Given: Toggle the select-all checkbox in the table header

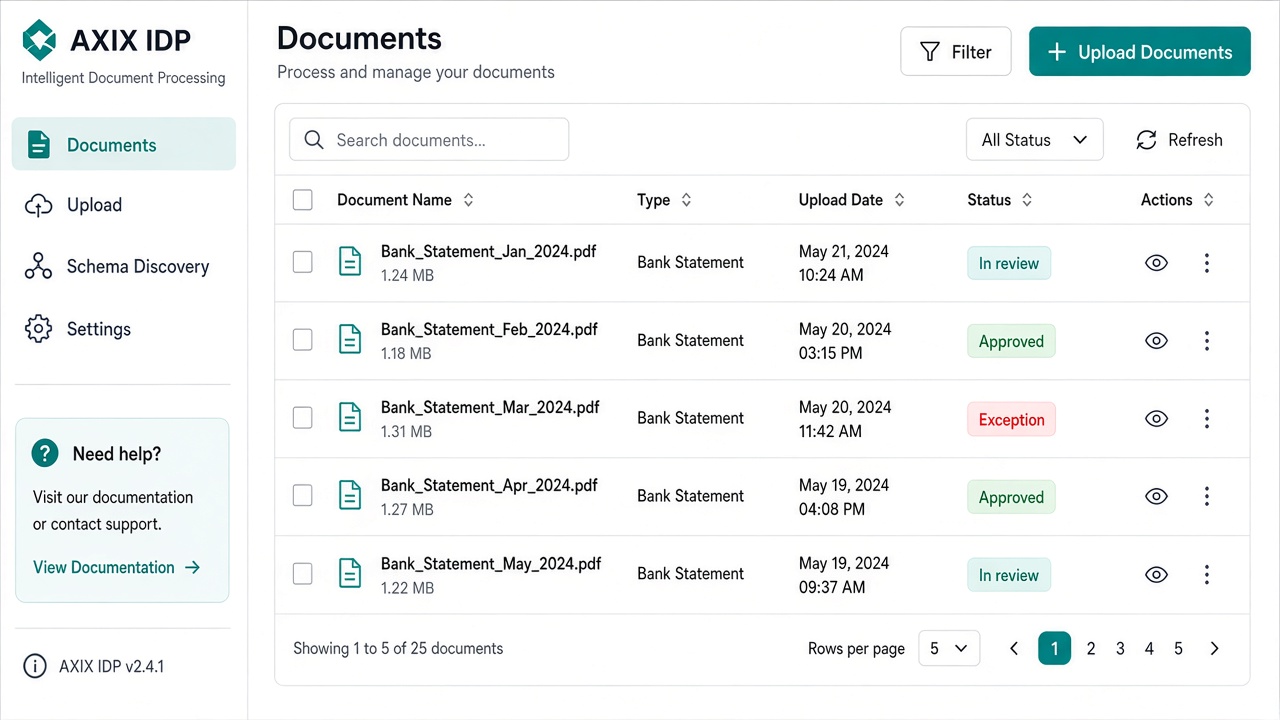Looking at the screenshot, I should 303,200.
